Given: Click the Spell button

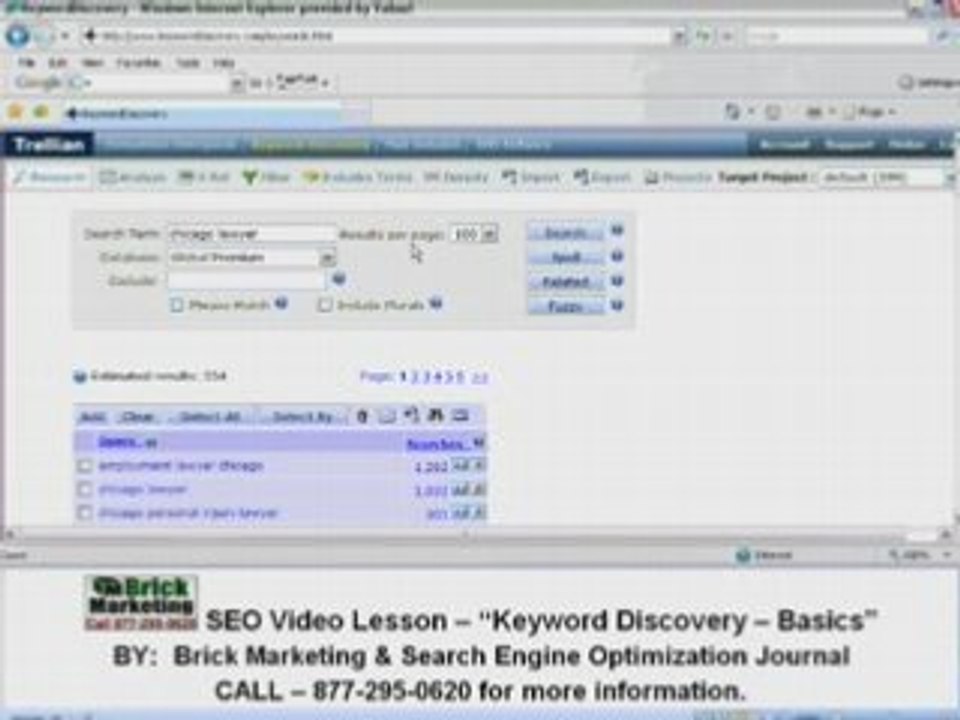Looking at the screenshot, I should (566, 258).
